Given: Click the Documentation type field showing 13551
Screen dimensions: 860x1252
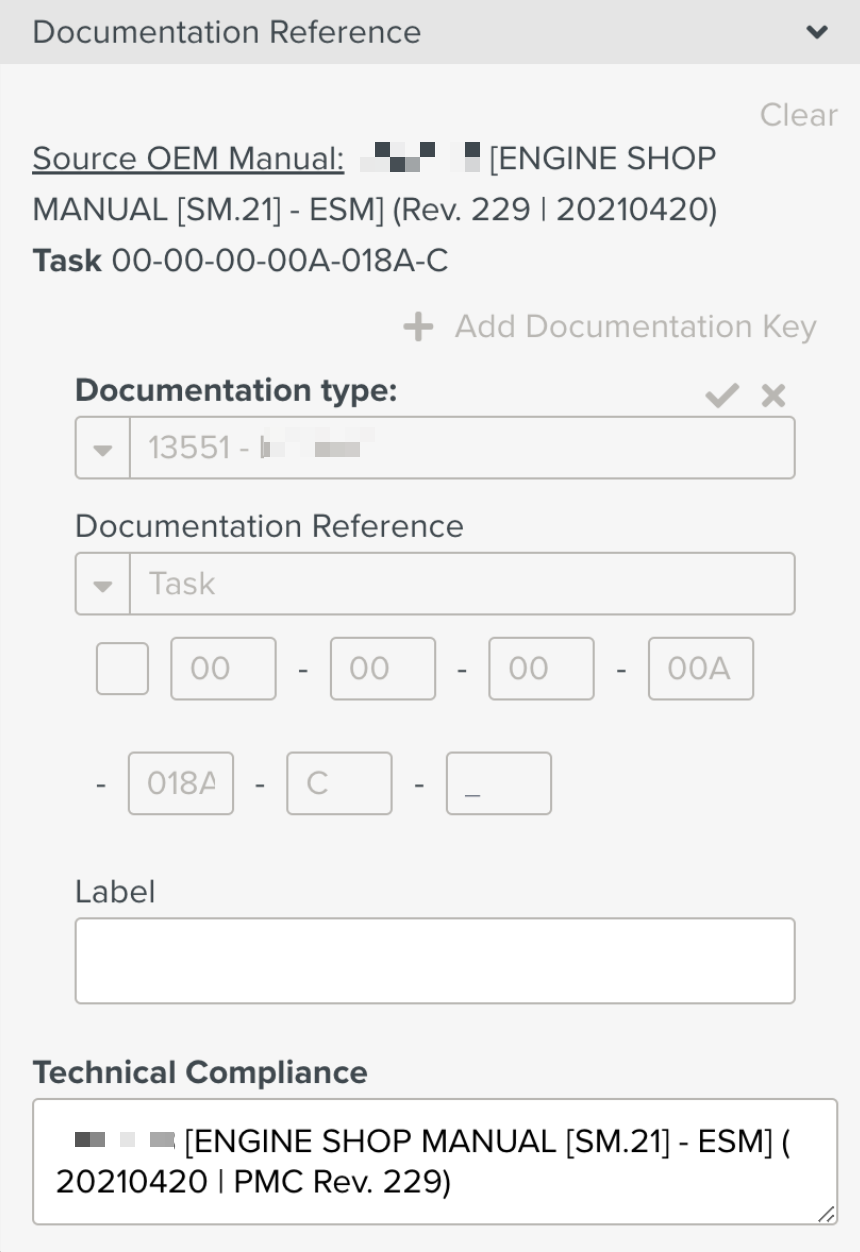Looking at the screenshot, I should 462,448.
